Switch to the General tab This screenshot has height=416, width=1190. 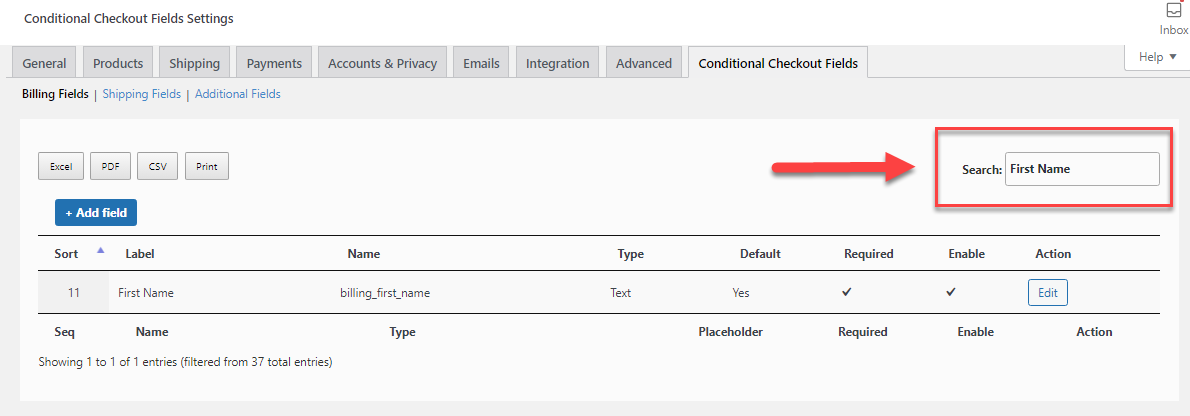44,63
